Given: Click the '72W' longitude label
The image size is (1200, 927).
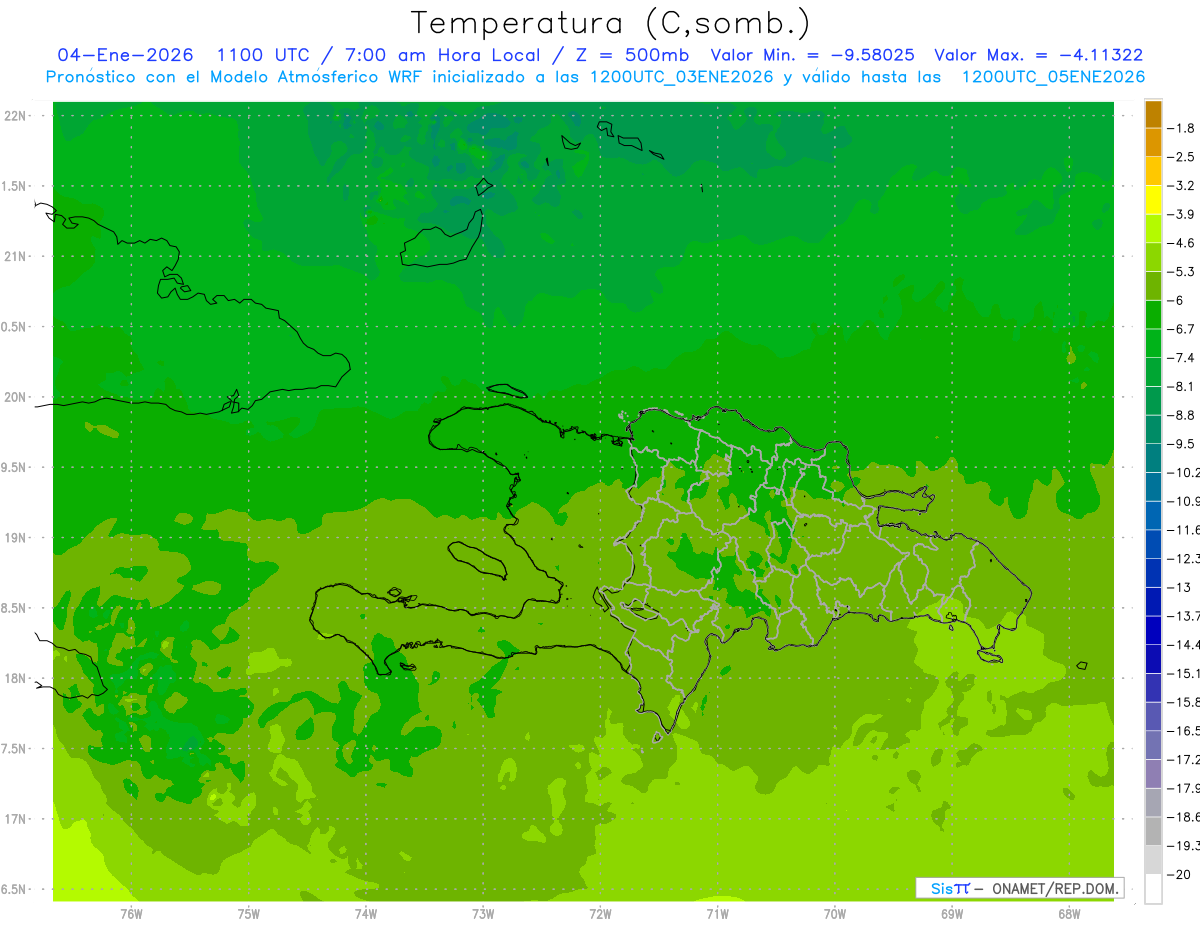Looking at the screenshot, I should pyautogui.click(x=600, y=913).
